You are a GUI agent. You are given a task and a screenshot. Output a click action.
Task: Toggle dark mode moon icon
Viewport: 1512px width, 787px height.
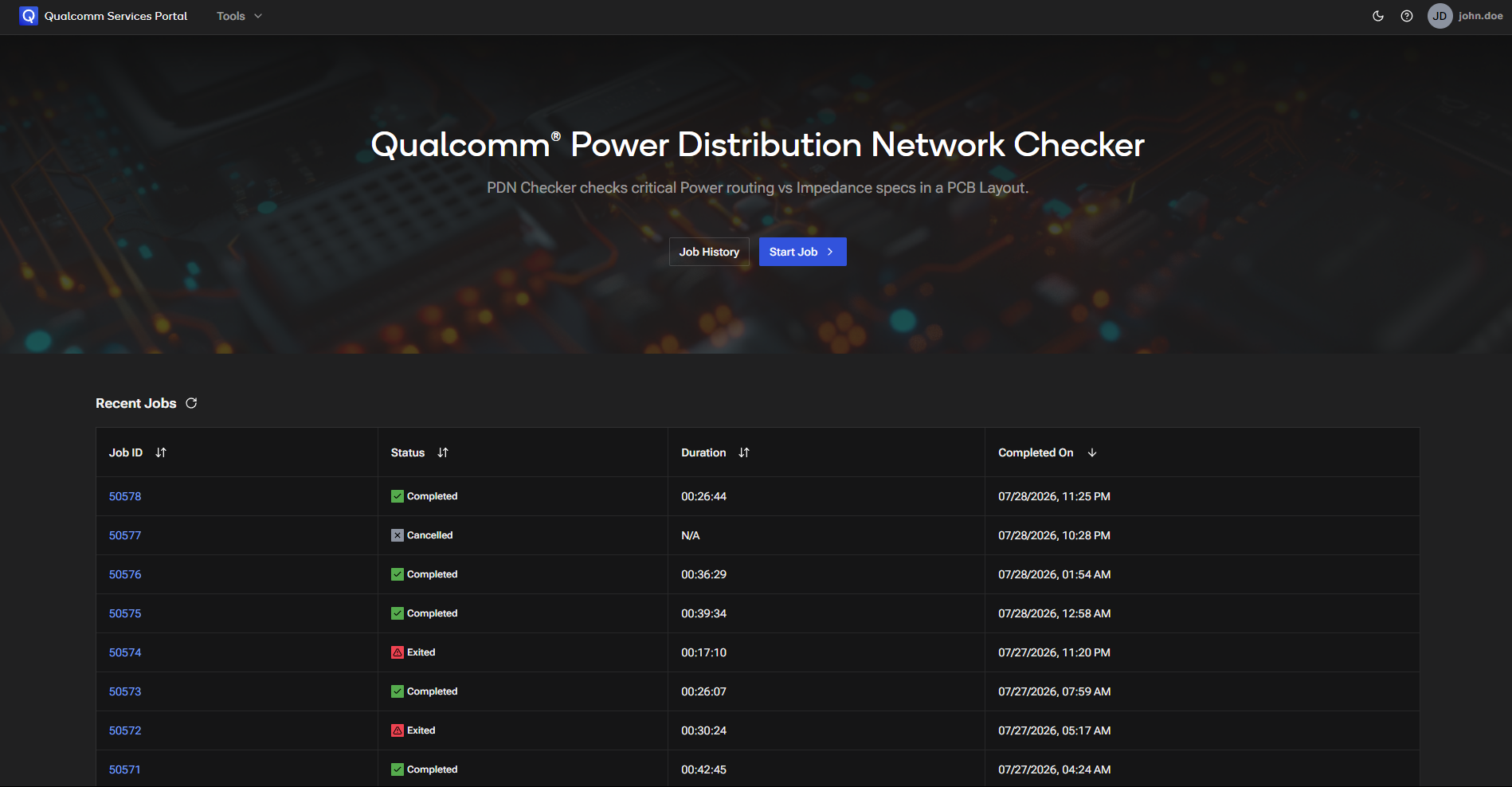pyautogui.click(x=1378, y=16)
